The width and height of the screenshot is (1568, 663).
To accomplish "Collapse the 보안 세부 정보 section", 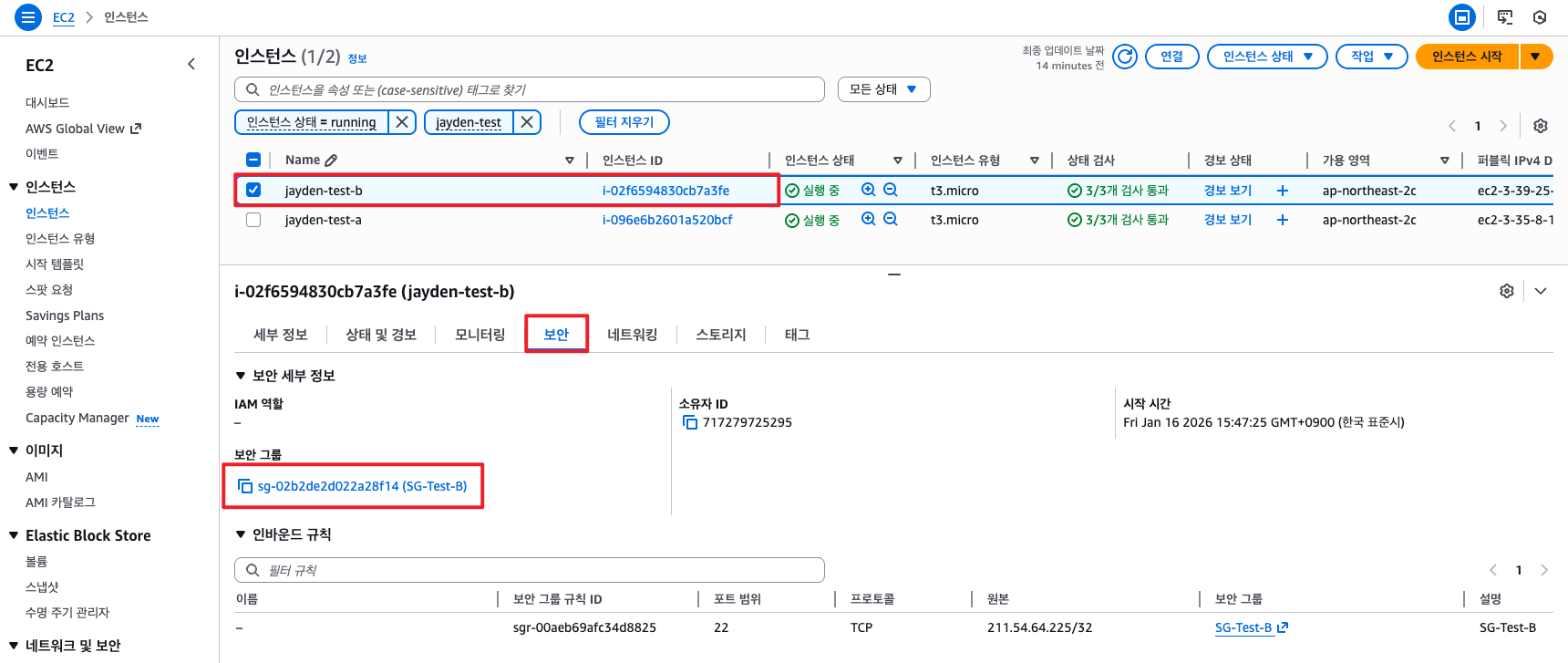I will [x=241, y=376].
